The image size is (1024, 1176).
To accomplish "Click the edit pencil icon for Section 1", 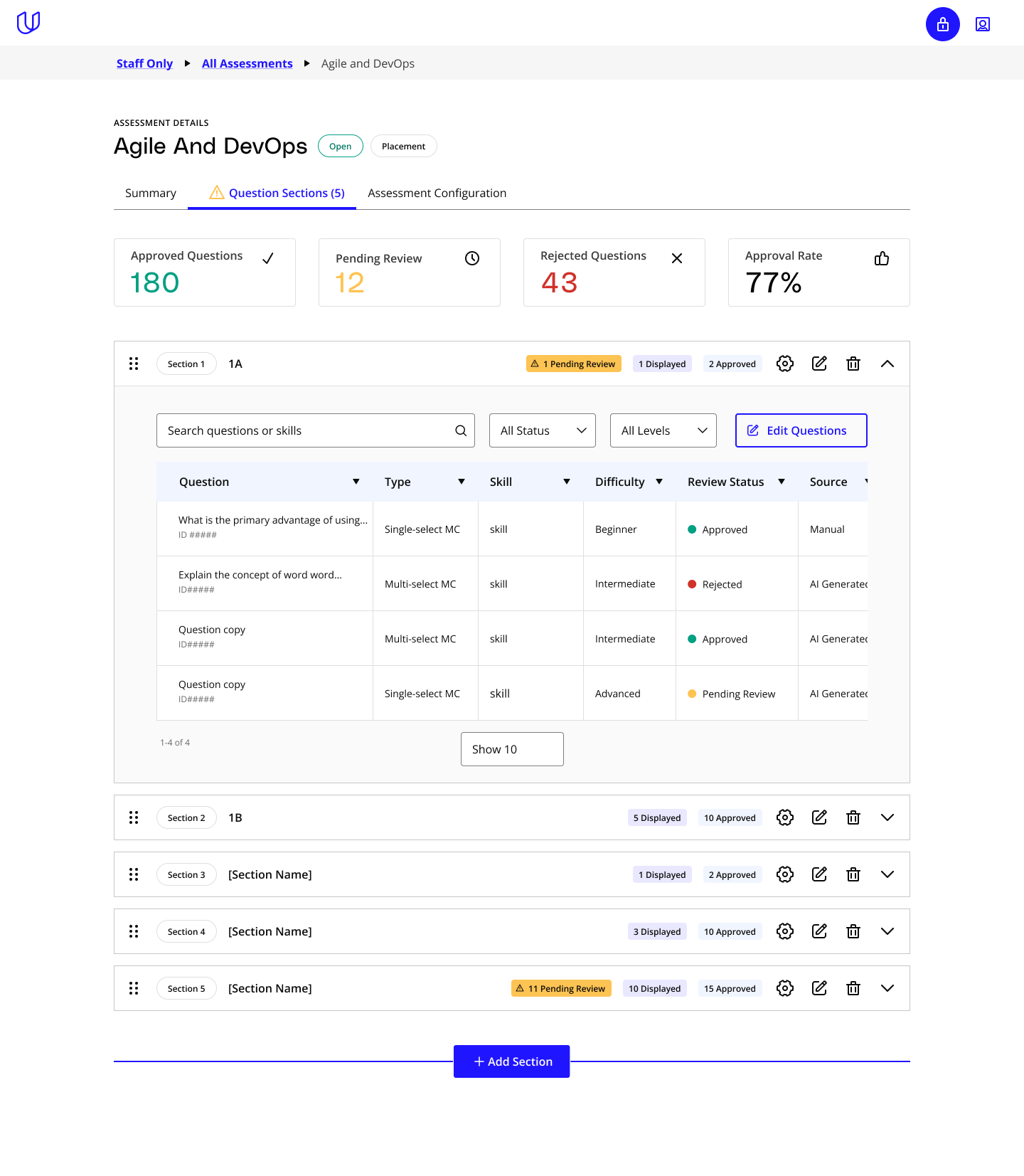I will [819, 364].
